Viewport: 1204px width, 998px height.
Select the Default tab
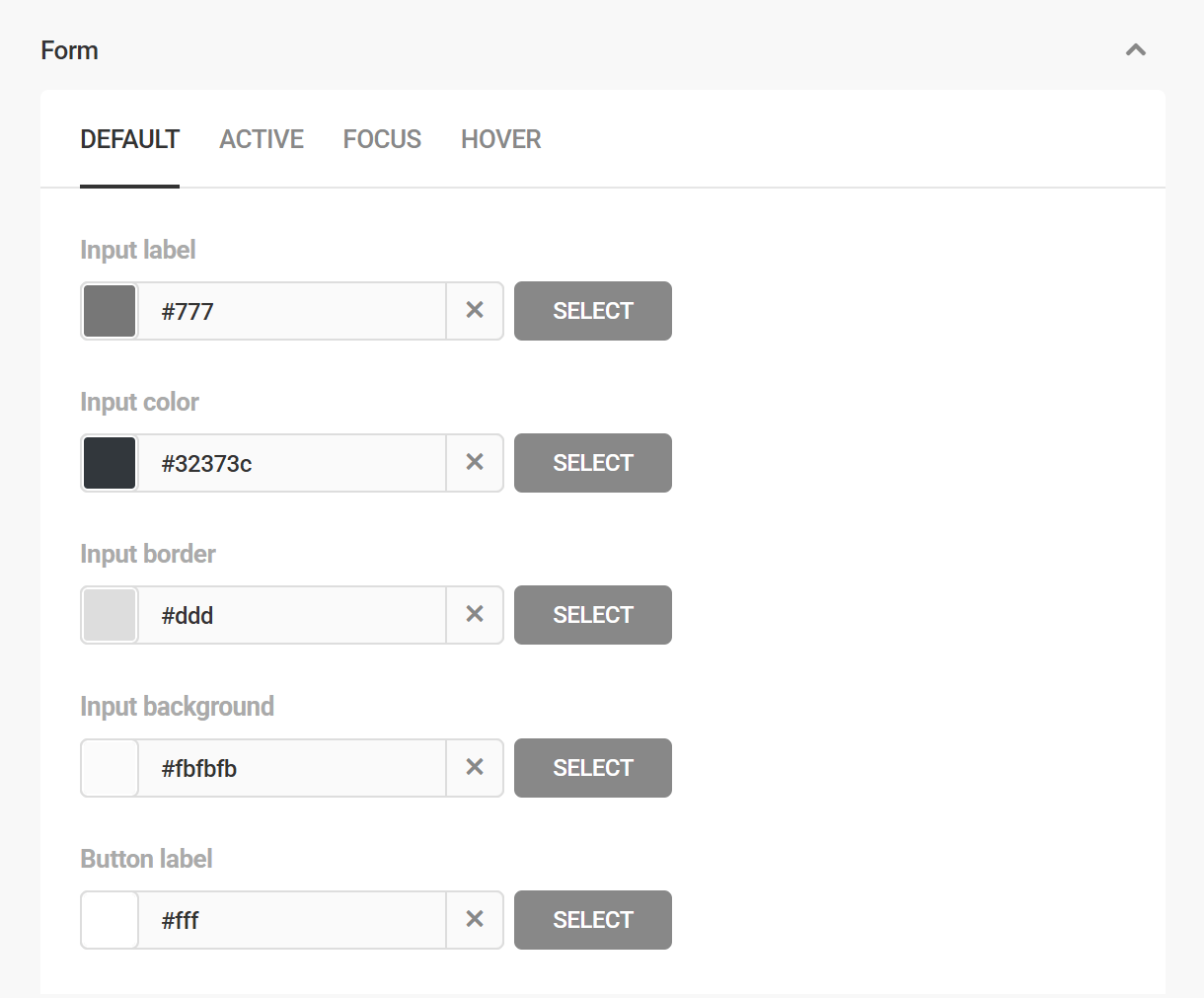pyautogui.click(x=130, y=139)
